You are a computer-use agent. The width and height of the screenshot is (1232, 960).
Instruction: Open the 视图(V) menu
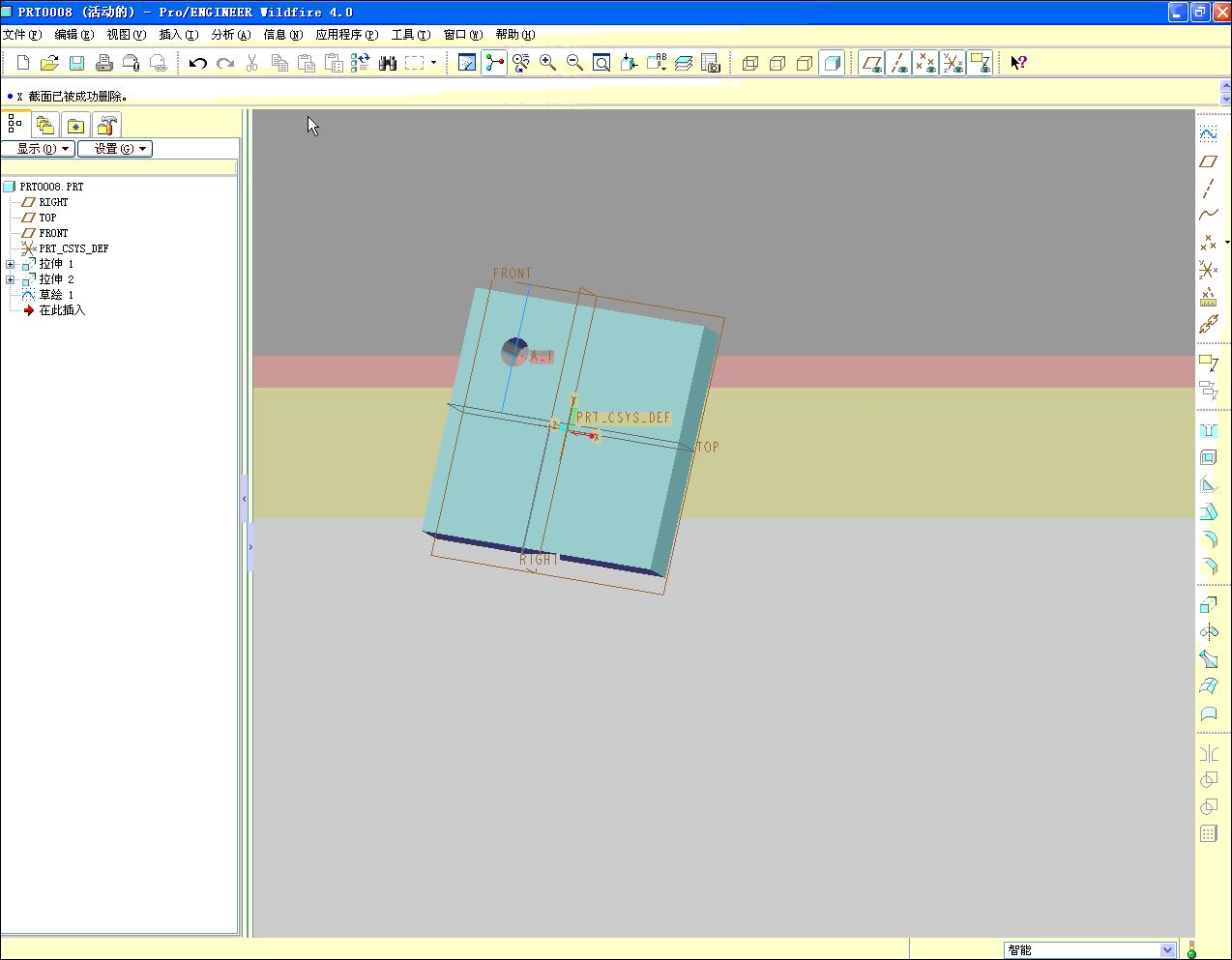(x=127, y=35)
